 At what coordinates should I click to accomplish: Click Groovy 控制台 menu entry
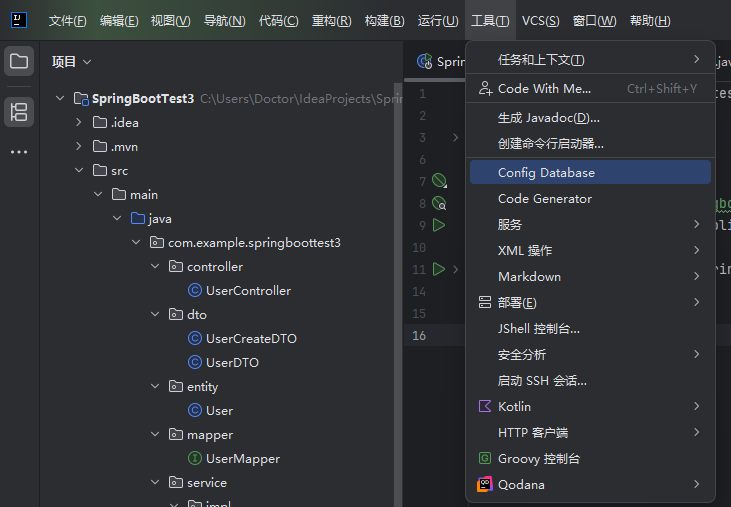539,459
